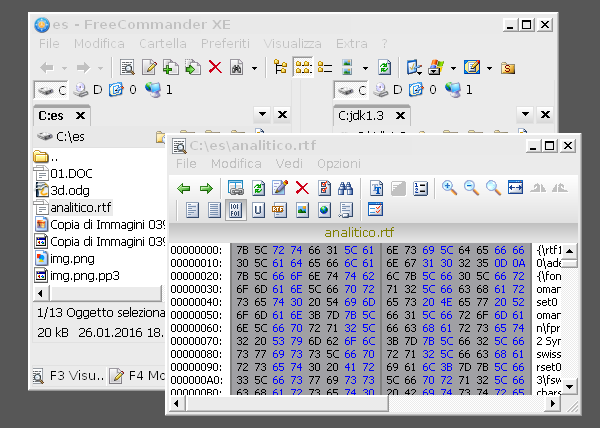Click the edit file pencil icon in FreeCommander
Viewport: 600px width, 428px height.
[149, 68]
